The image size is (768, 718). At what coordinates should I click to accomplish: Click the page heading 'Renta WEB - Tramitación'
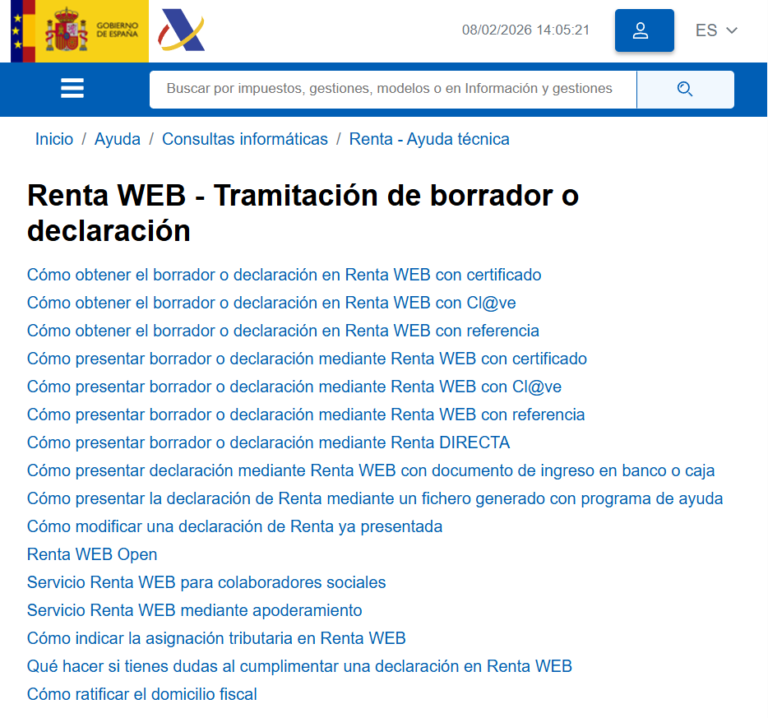click(x=303, y=213)
